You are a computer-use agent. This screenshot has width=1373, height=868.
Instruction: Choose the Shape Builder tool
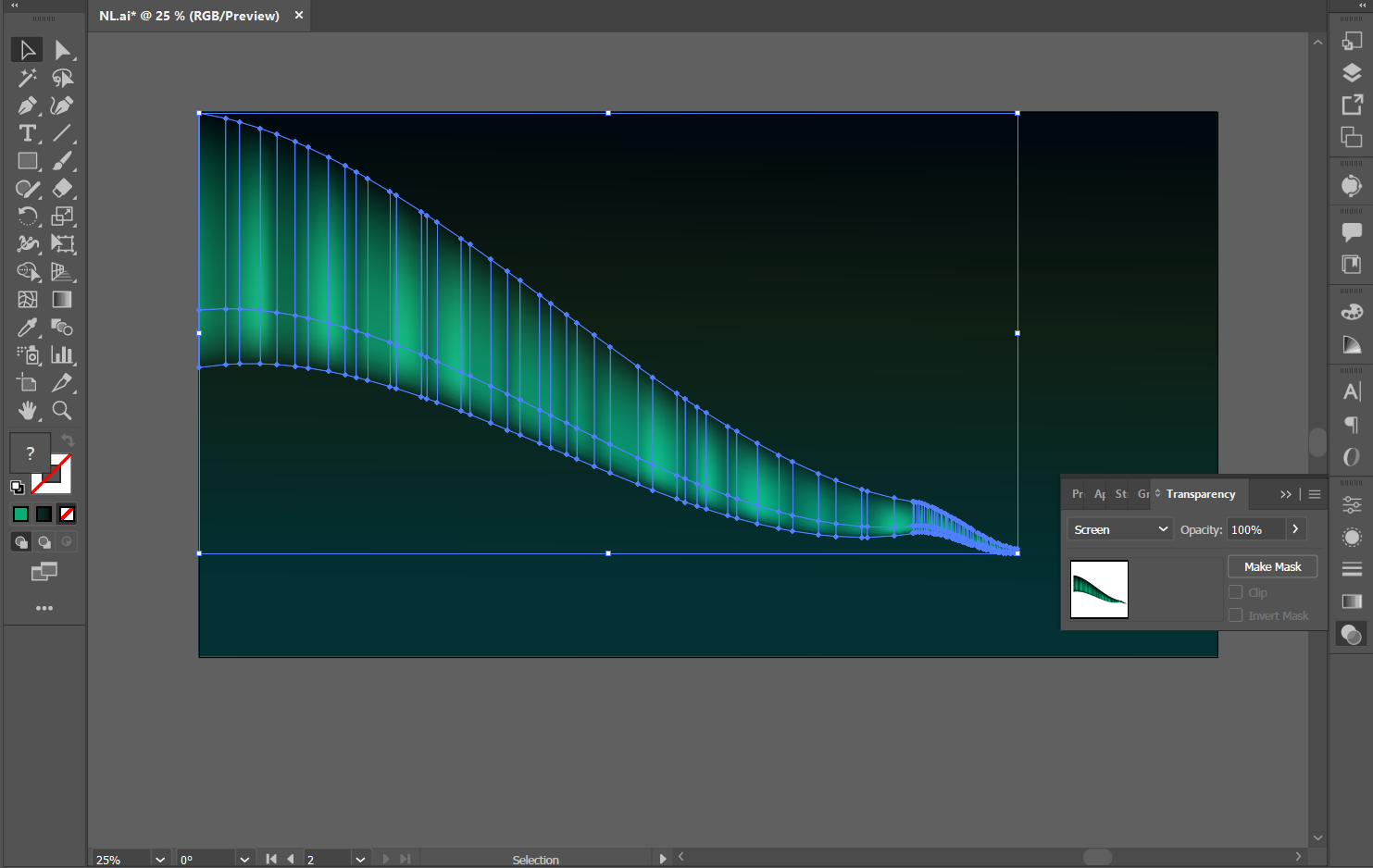pos(27,272)
